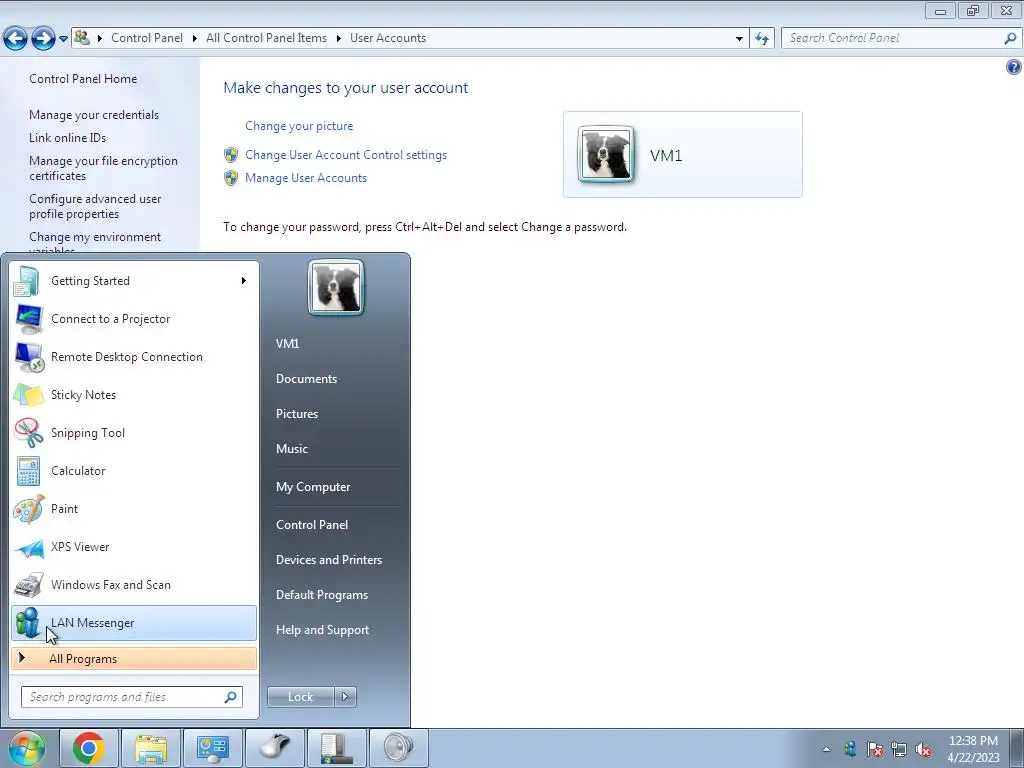The height and width of the screenshot is (768, 1024).
Task: Click the user picture in Start menu
Action: coord(336,287)
